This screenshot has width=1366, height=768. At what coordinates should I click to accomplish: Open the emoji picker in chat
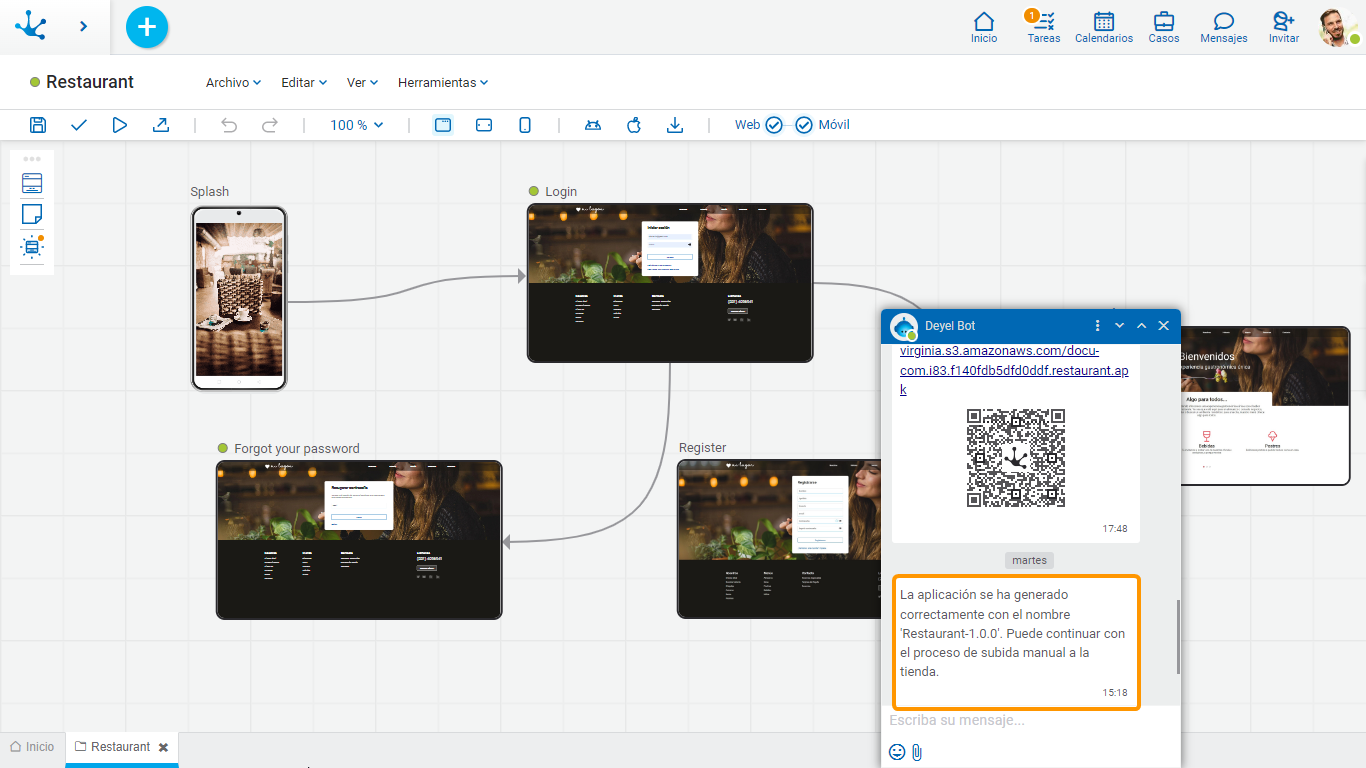[897, 752]
